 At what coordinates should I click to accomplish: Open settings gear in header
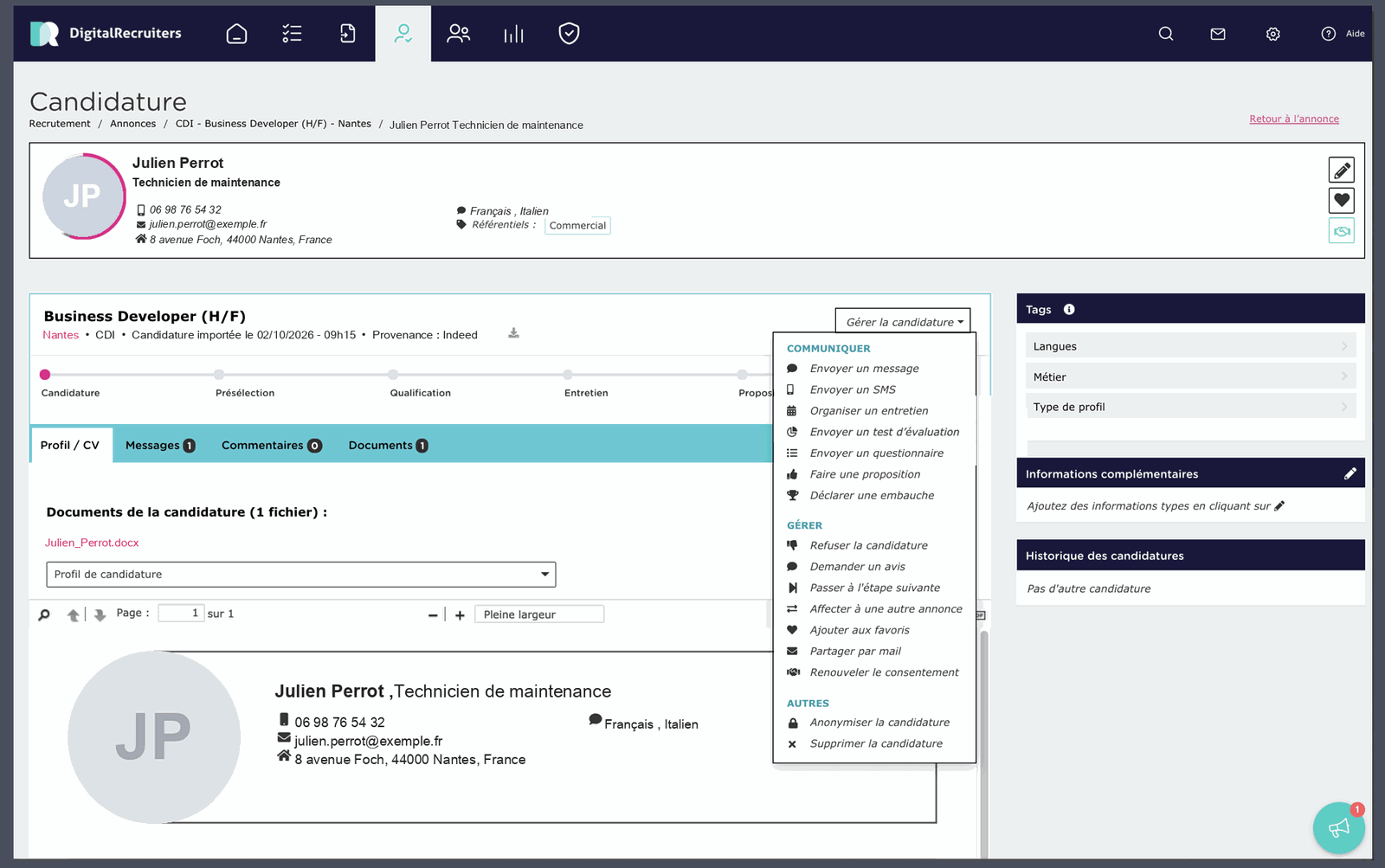pos(1273,34)
